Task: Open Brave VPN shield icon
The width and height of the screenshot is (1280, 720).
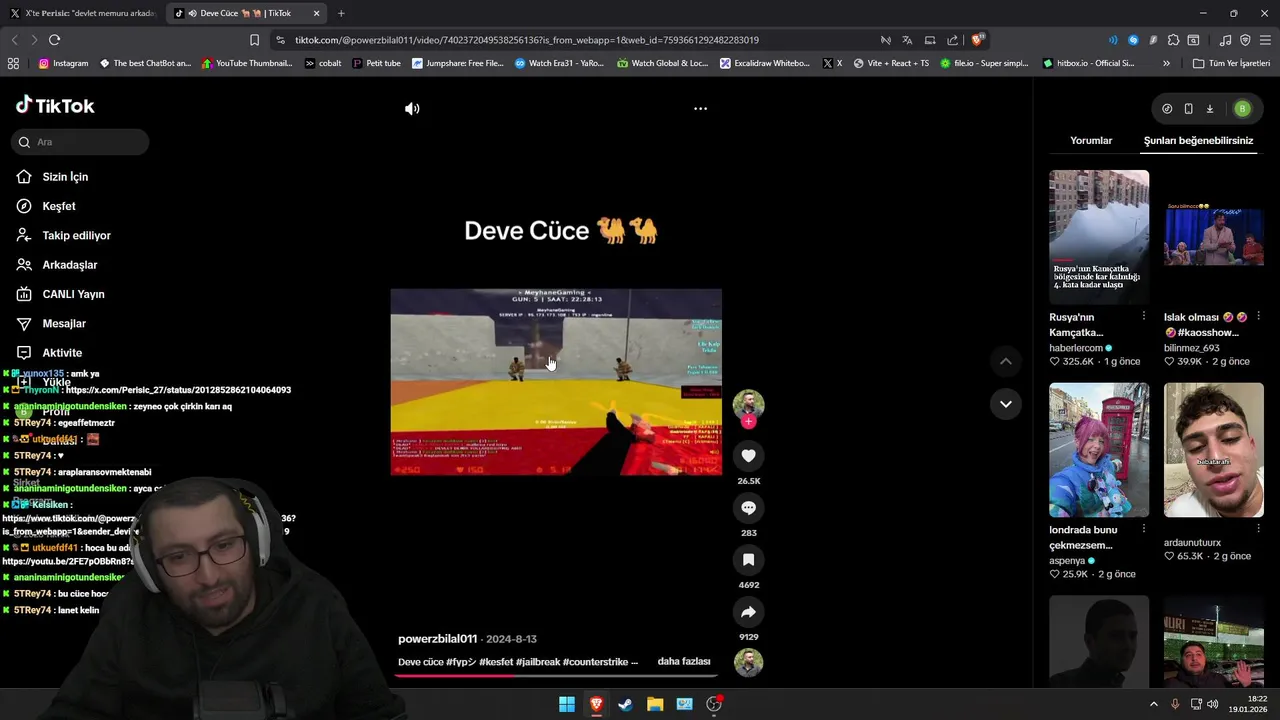Action: pos(1245,40)
